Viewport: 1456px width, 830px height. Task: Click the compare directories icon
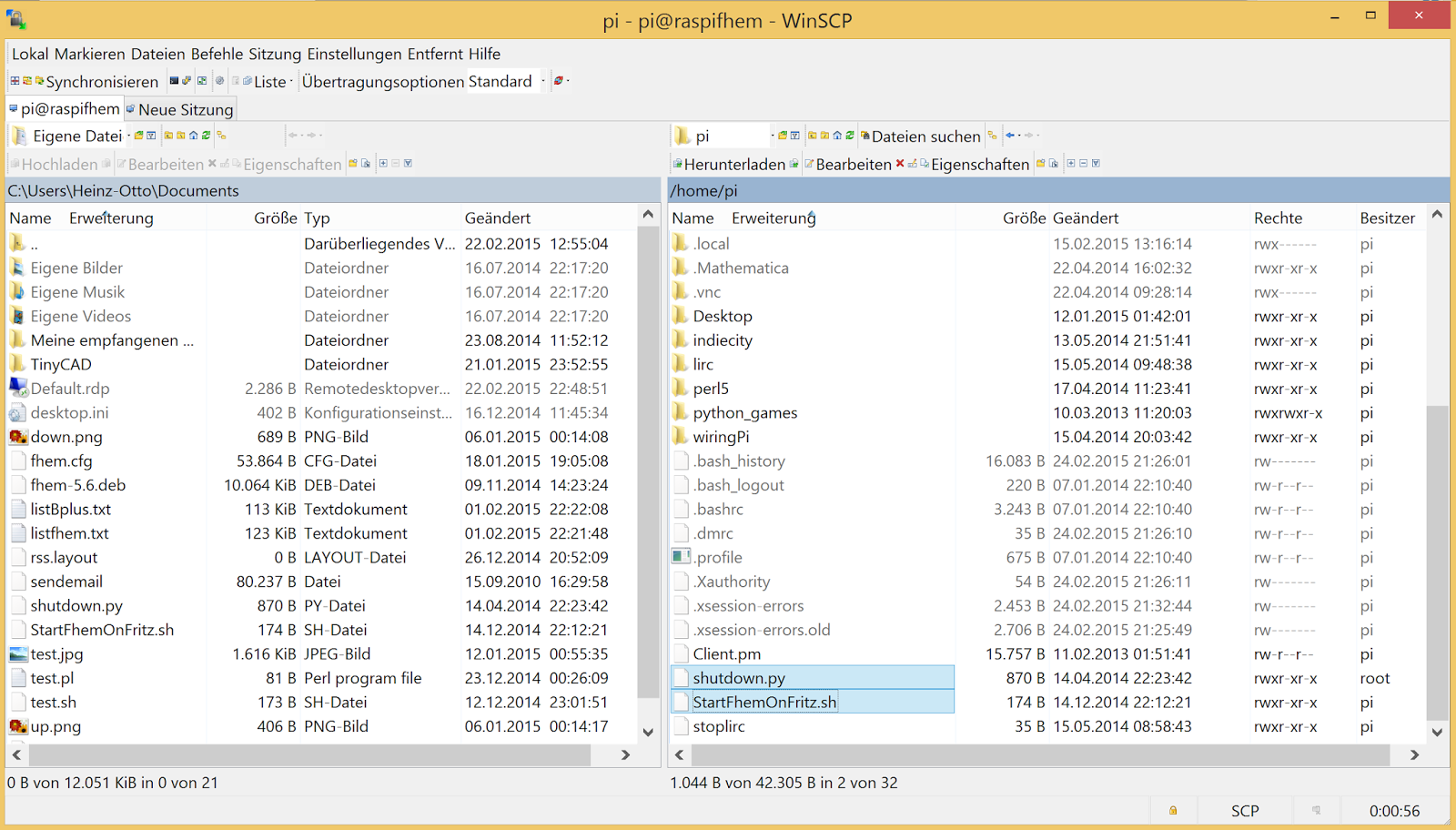tap(15, 80)
